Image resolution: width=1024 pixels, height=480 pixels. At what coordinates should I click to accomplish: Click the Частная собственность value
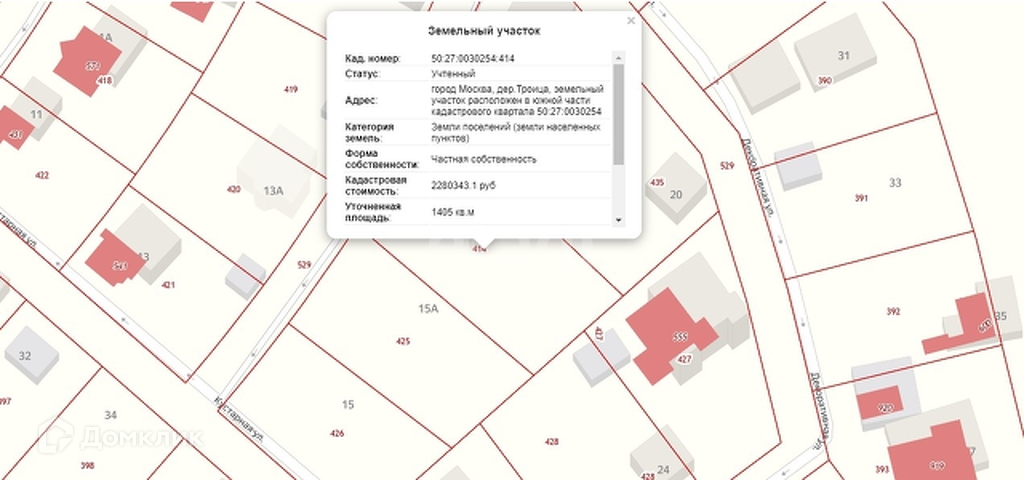click(484, 159)
